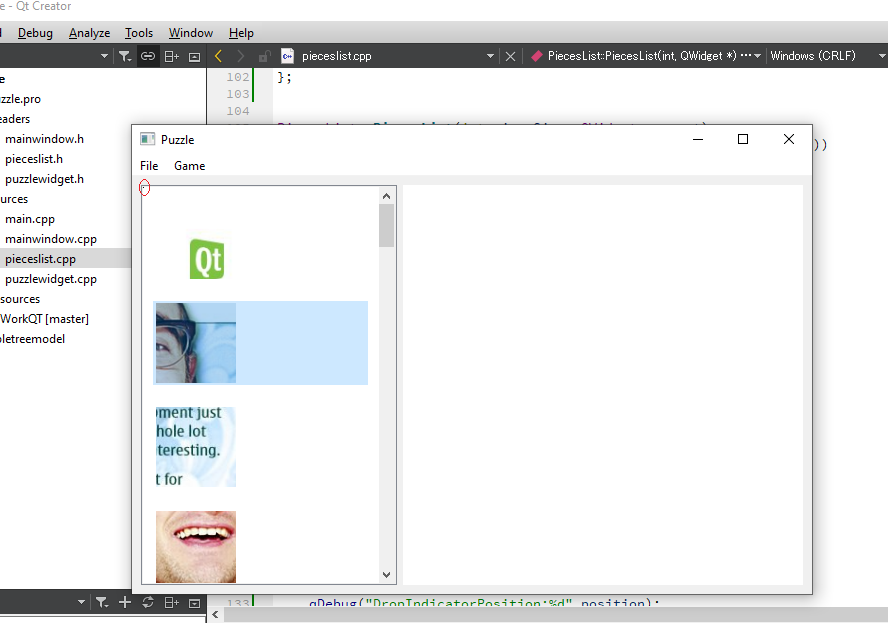Screen dimensions: 888x623
Task: Click the split panel icon in top sidebar toolbar
Action: click(x=172, y=56)
